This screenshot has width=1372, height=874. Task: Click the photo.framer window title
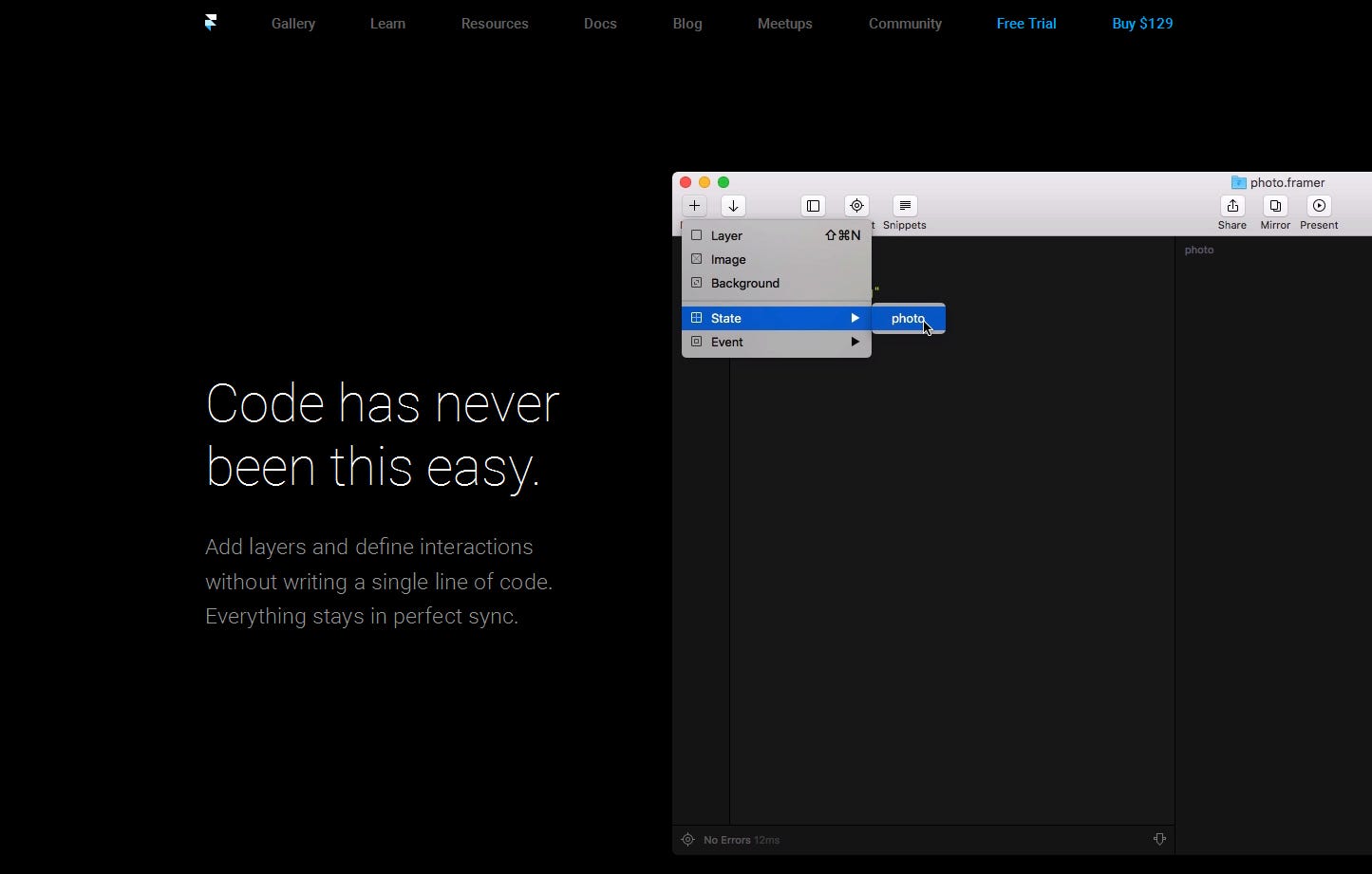[x=1287, y=182]
